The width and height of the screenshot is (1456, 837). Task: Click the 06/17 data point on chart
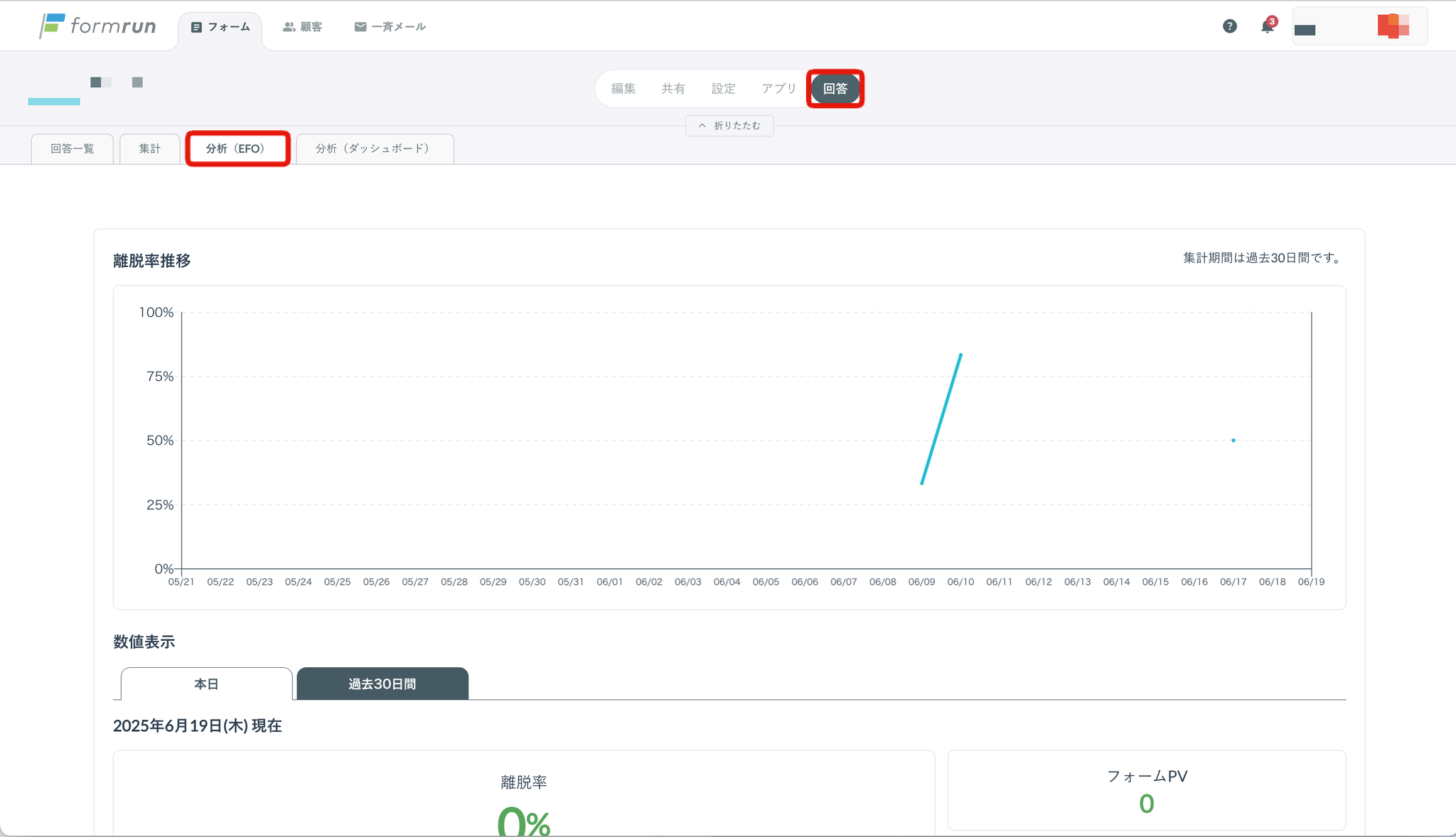coord(1233,441)
